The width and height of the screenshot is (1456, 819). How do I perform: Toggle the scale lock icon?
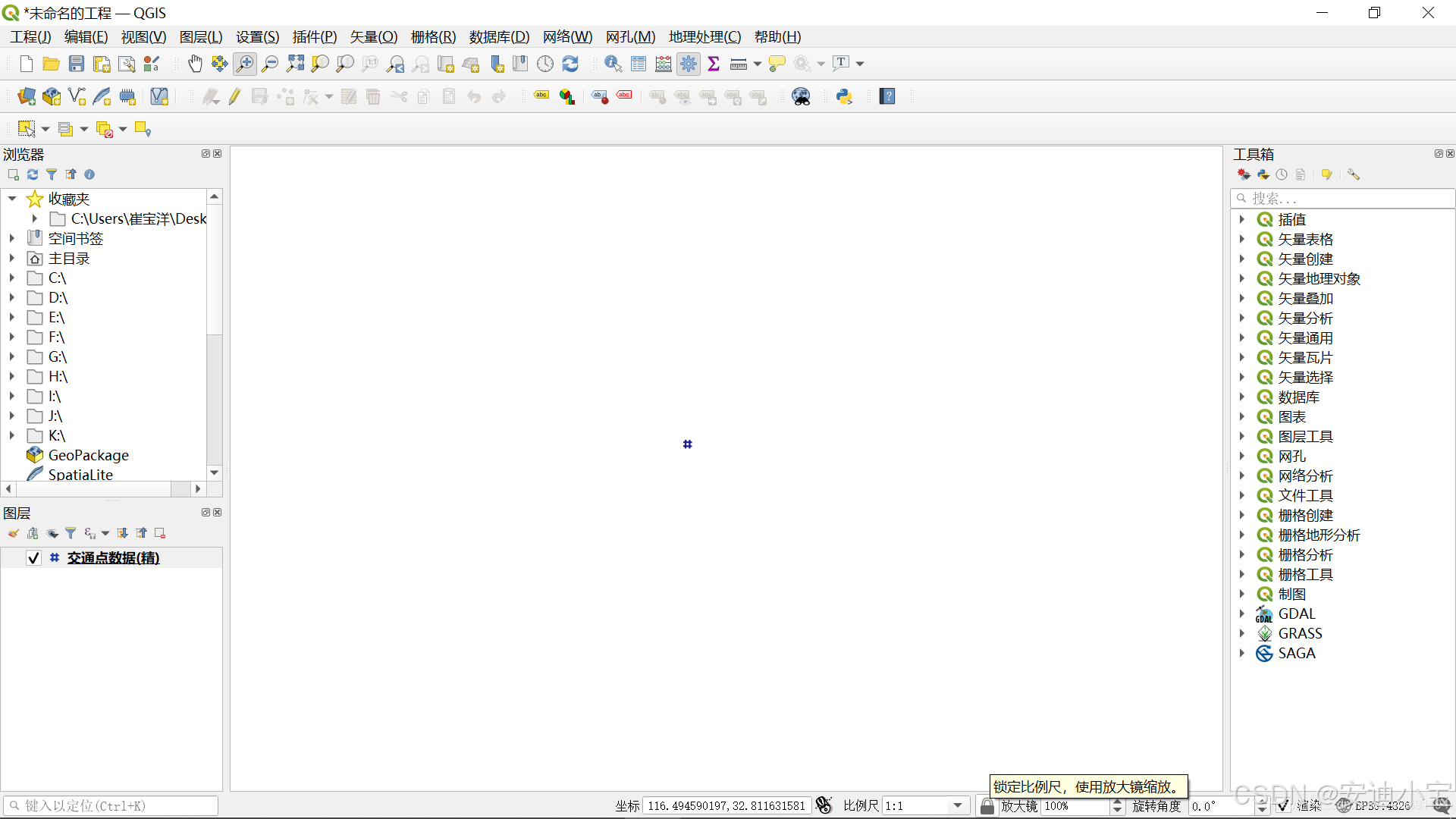(987, 806)
